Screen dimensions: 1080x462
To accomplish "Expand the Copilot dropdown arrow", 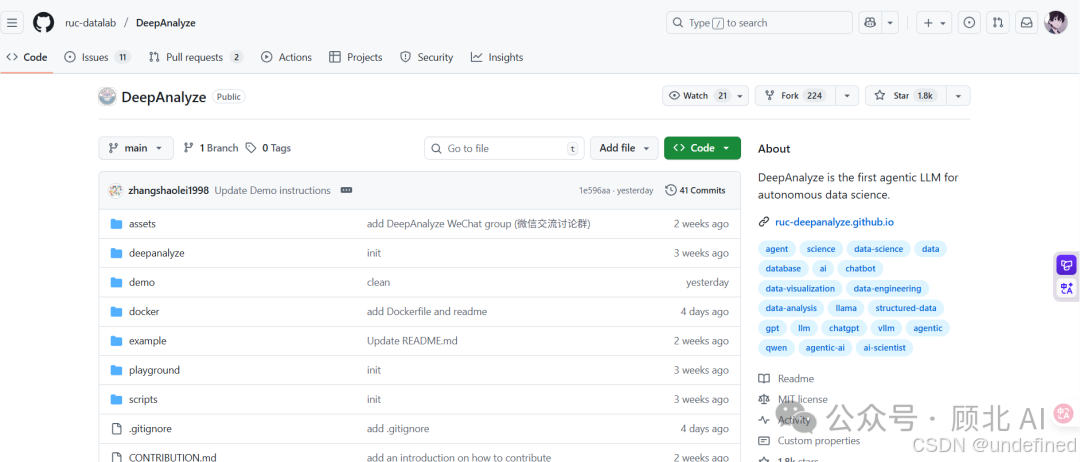I will [x=891, y=23].
